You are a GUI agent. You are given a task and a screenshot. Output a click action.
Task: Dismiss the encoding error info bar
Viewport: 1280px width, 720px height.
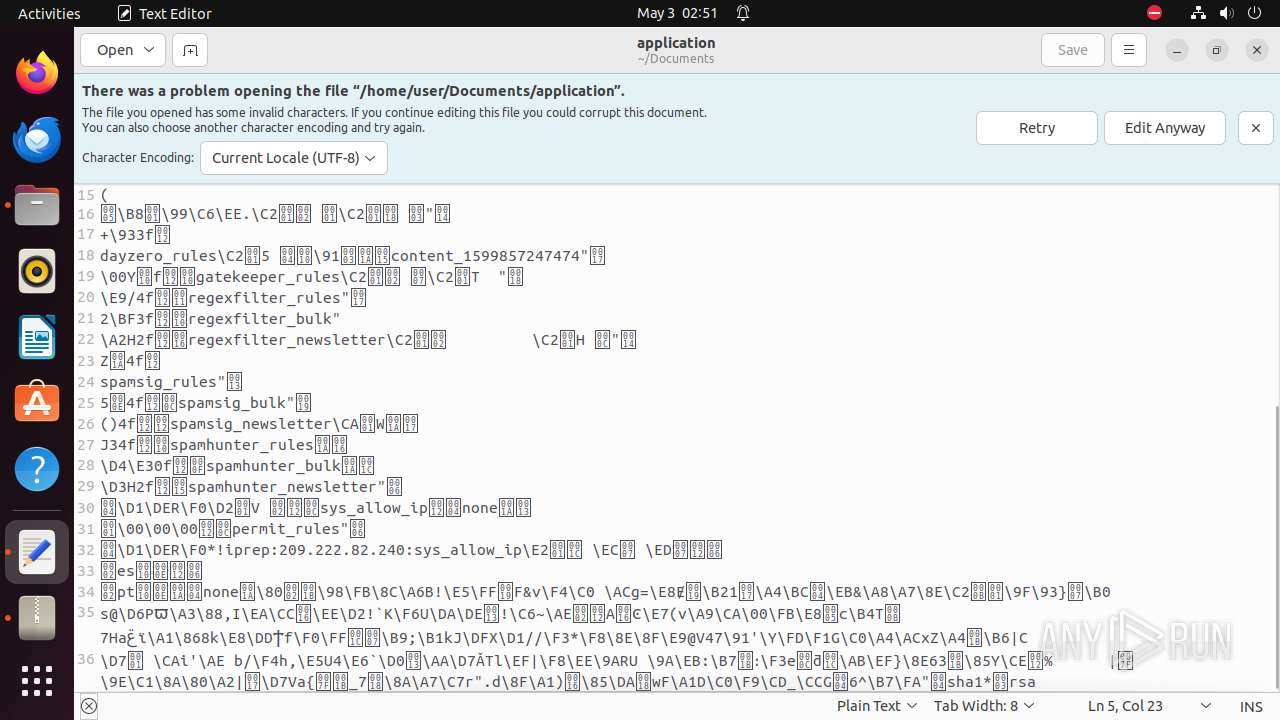pyautogui.click(x=1256, y=128)
